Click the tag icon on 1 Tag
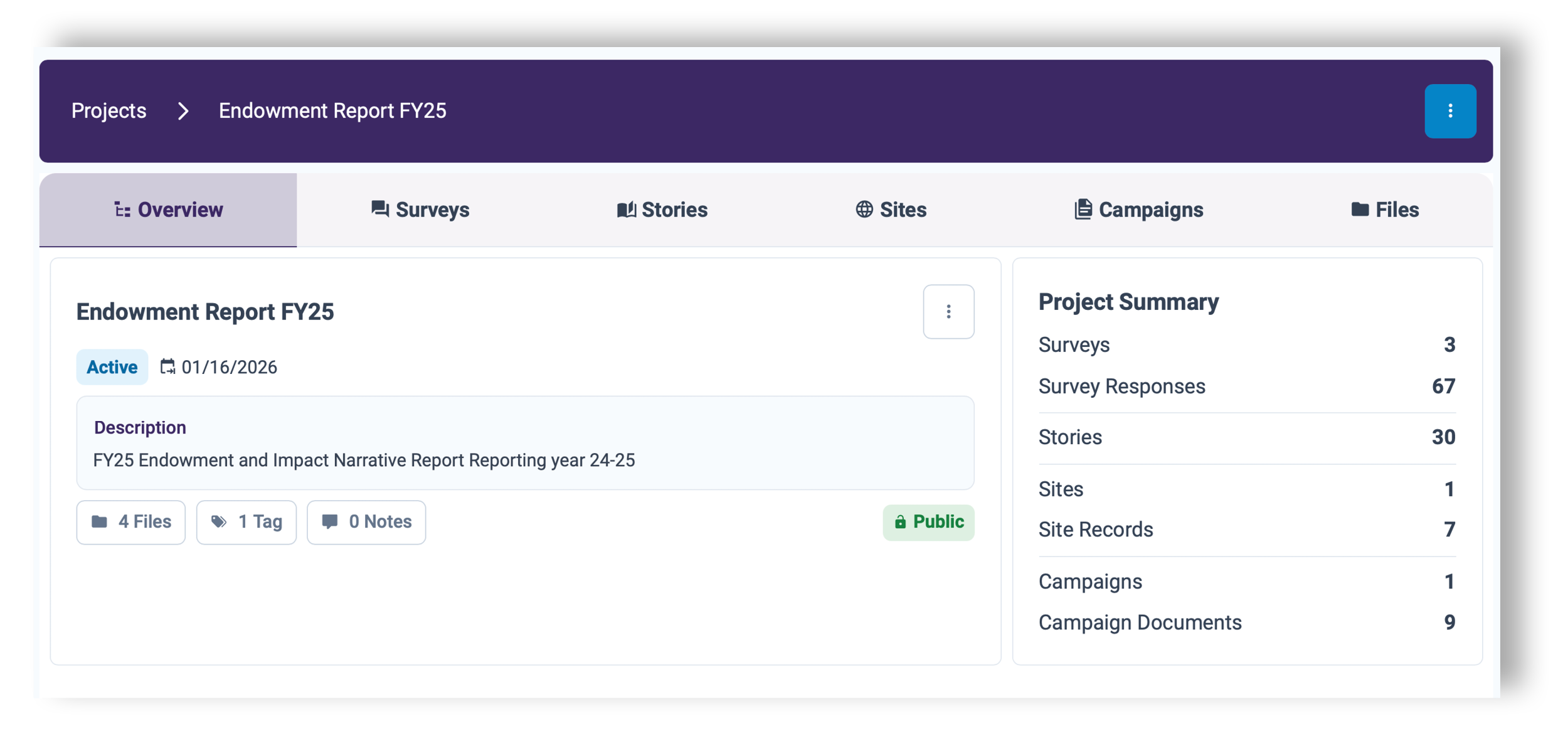This screenshot has width=1568, height=741. tap(219, 522)
